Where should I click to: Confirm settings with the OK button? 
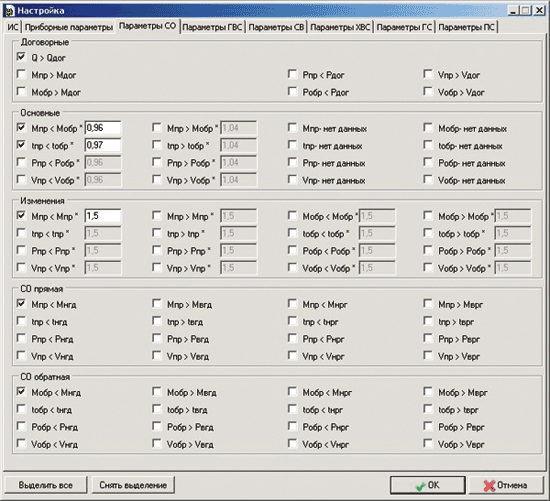tap(428, 485)
